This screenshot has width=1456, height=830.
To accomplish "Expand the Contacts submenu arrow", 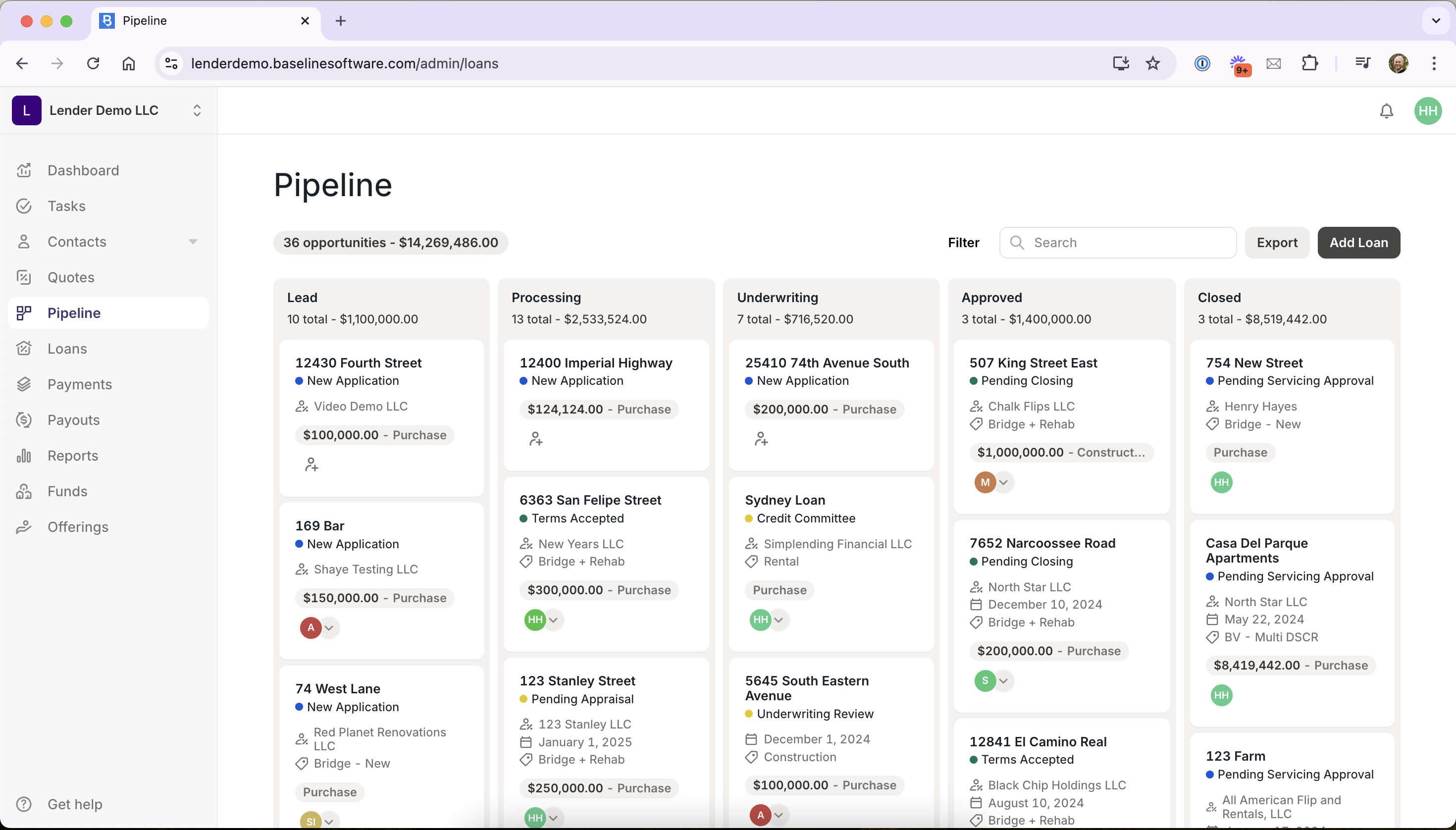I will 193,242.
